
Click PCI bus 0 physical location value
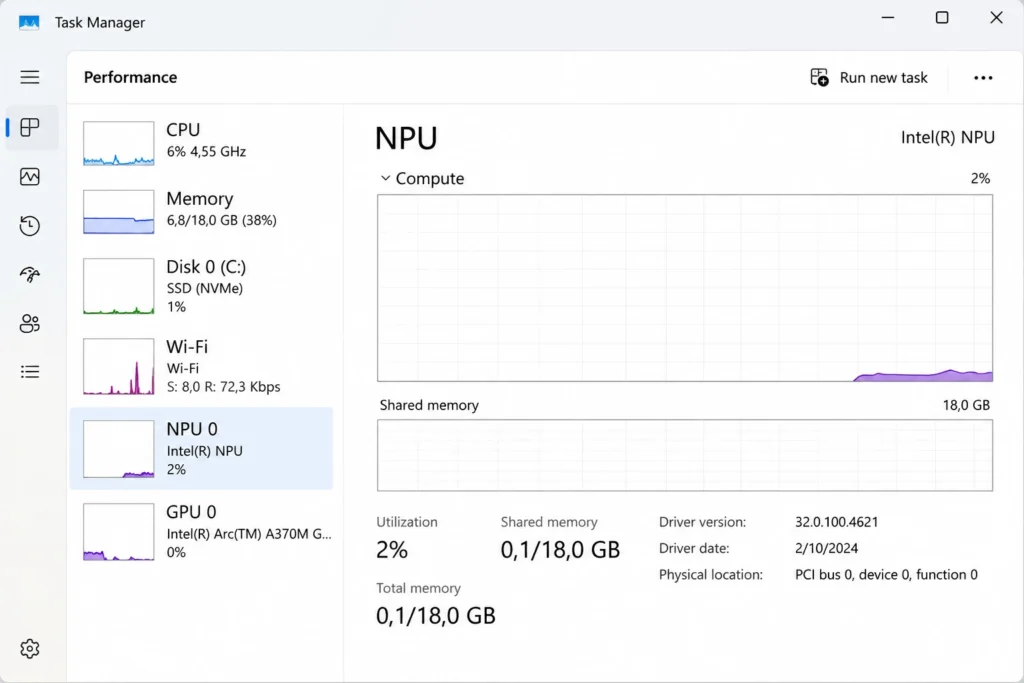(x=886, y=574)
